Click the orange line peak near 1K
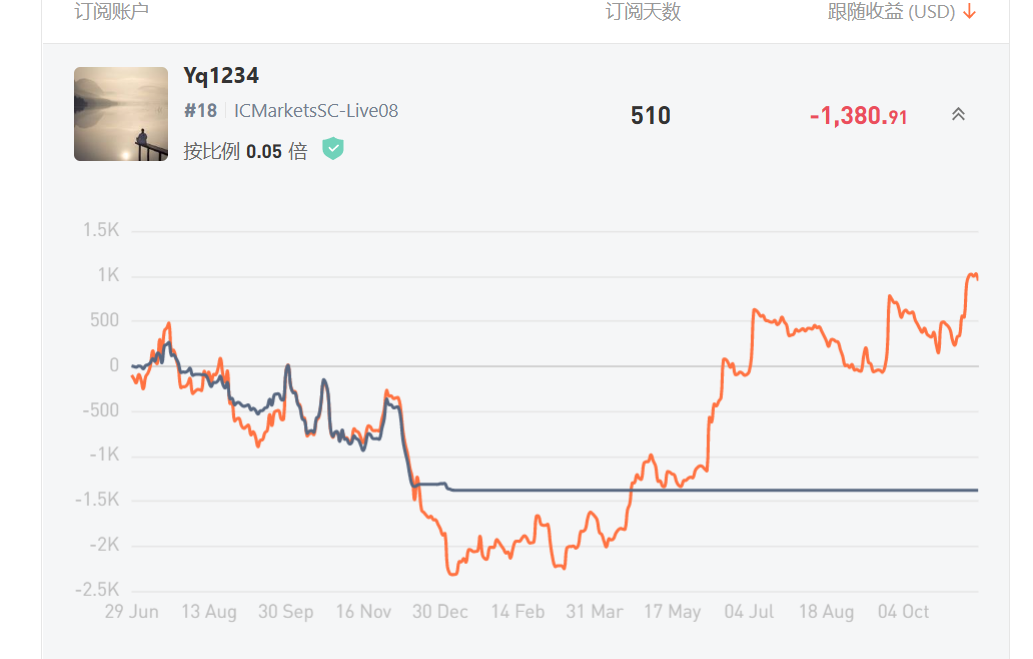 click(972, 275)
